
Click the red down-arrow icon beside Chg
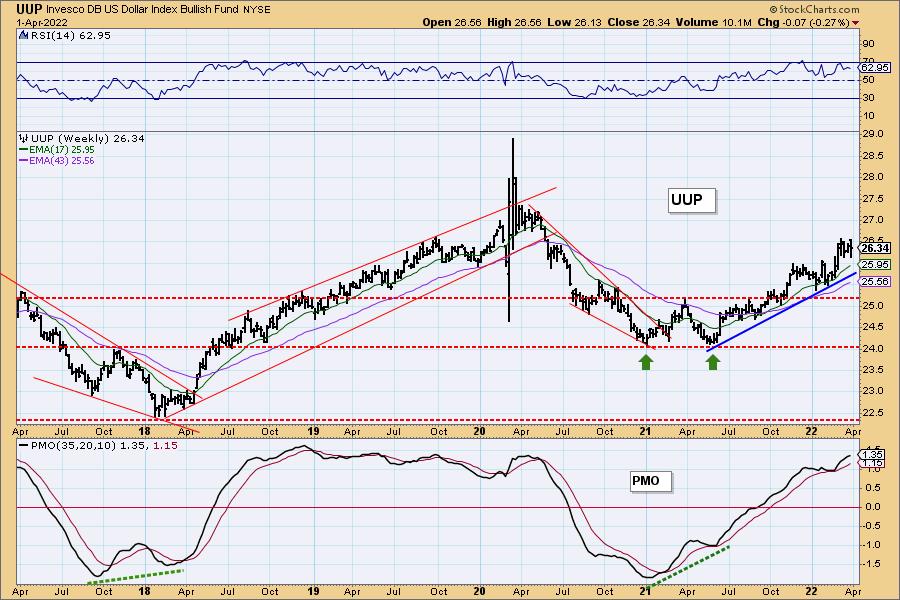pos(856,23)
